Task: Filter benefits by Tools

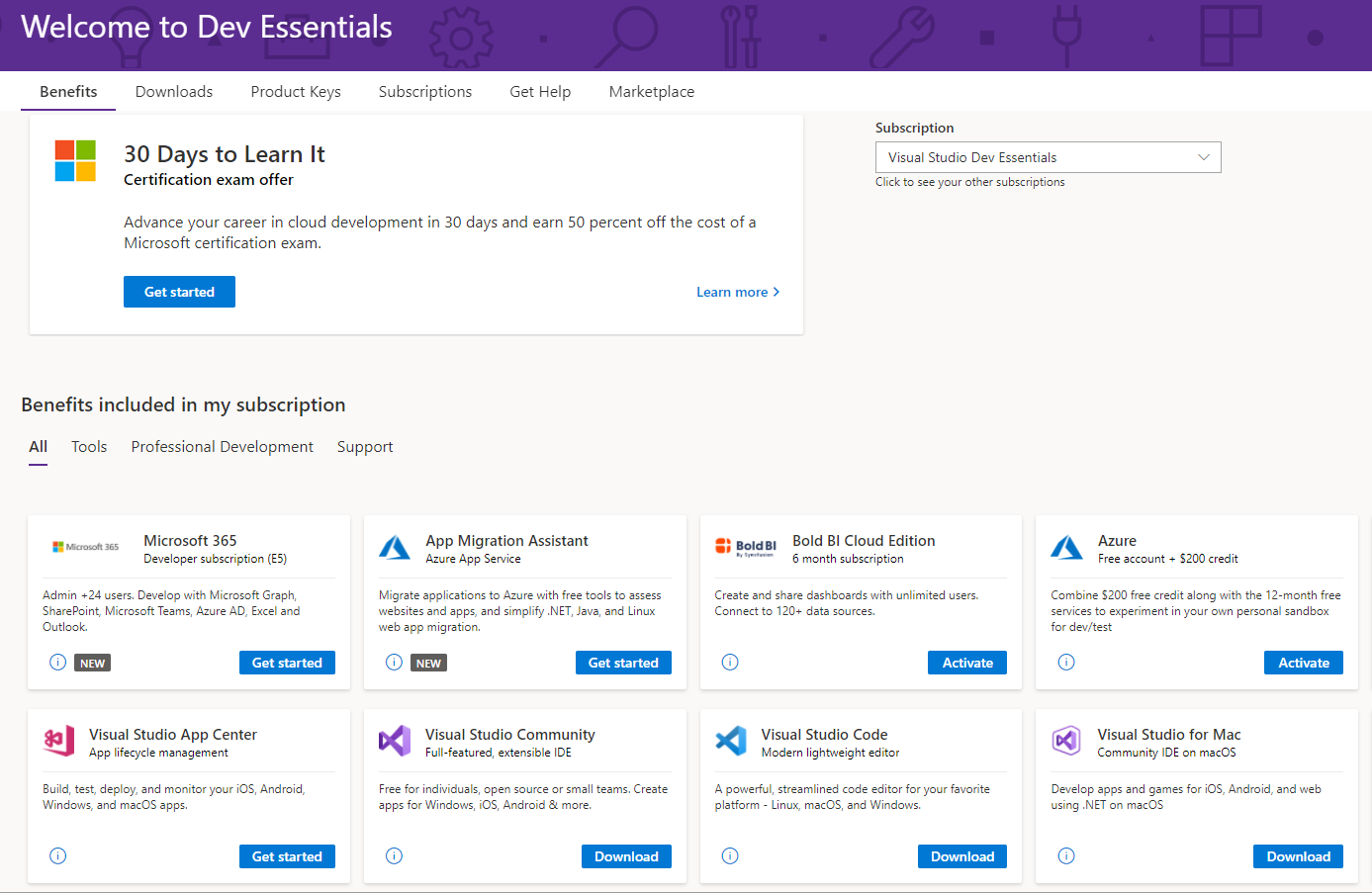Action: [x=89, y=447]
